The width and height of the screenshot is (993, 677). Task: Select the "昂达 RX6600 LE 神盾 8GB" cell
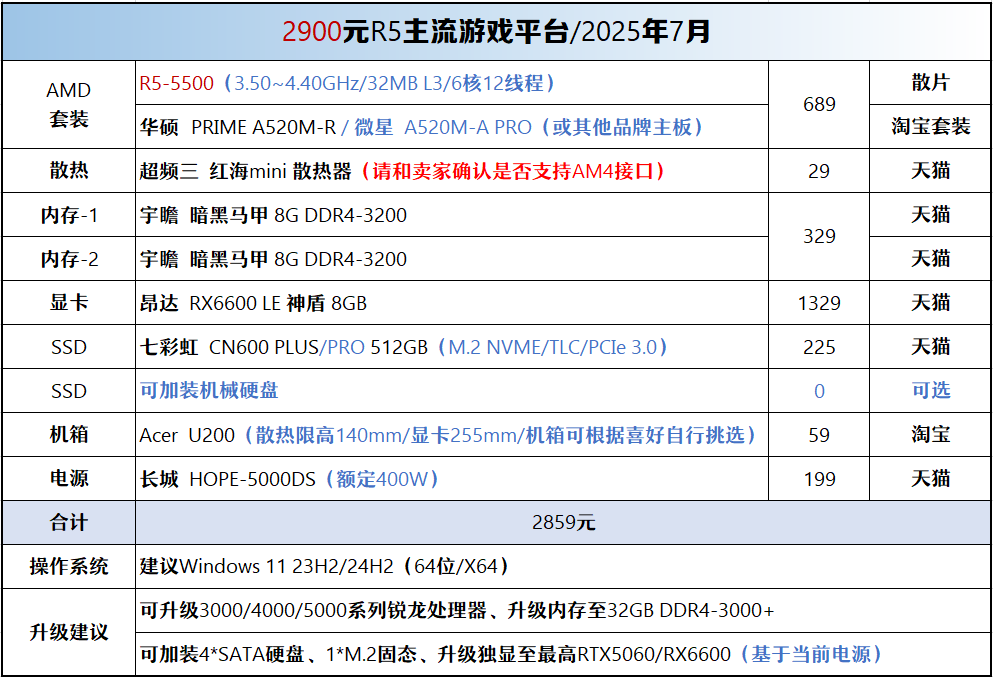(452, 303)
